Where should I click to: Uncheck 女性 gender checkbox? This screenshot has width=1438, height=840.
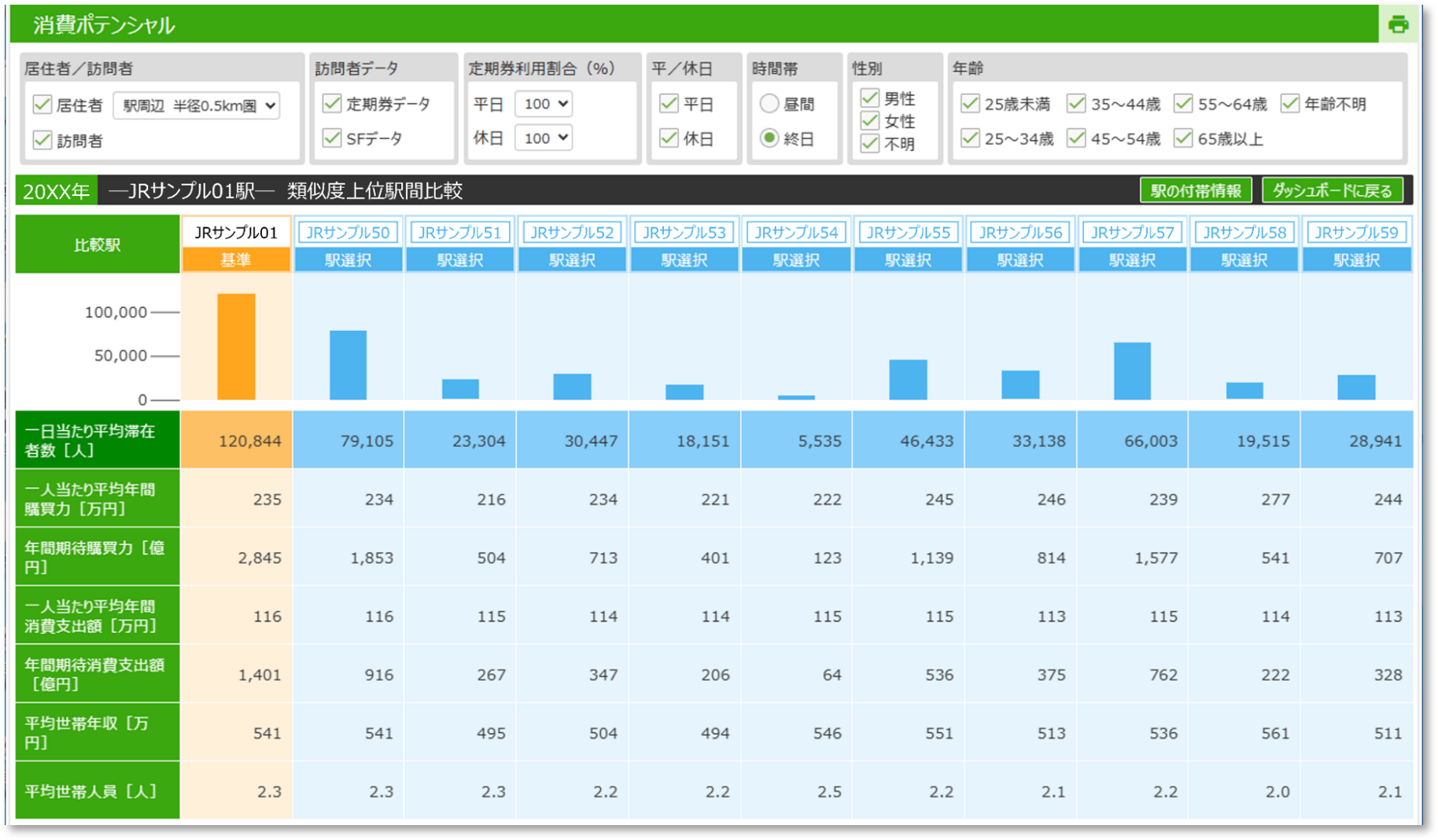869,120
